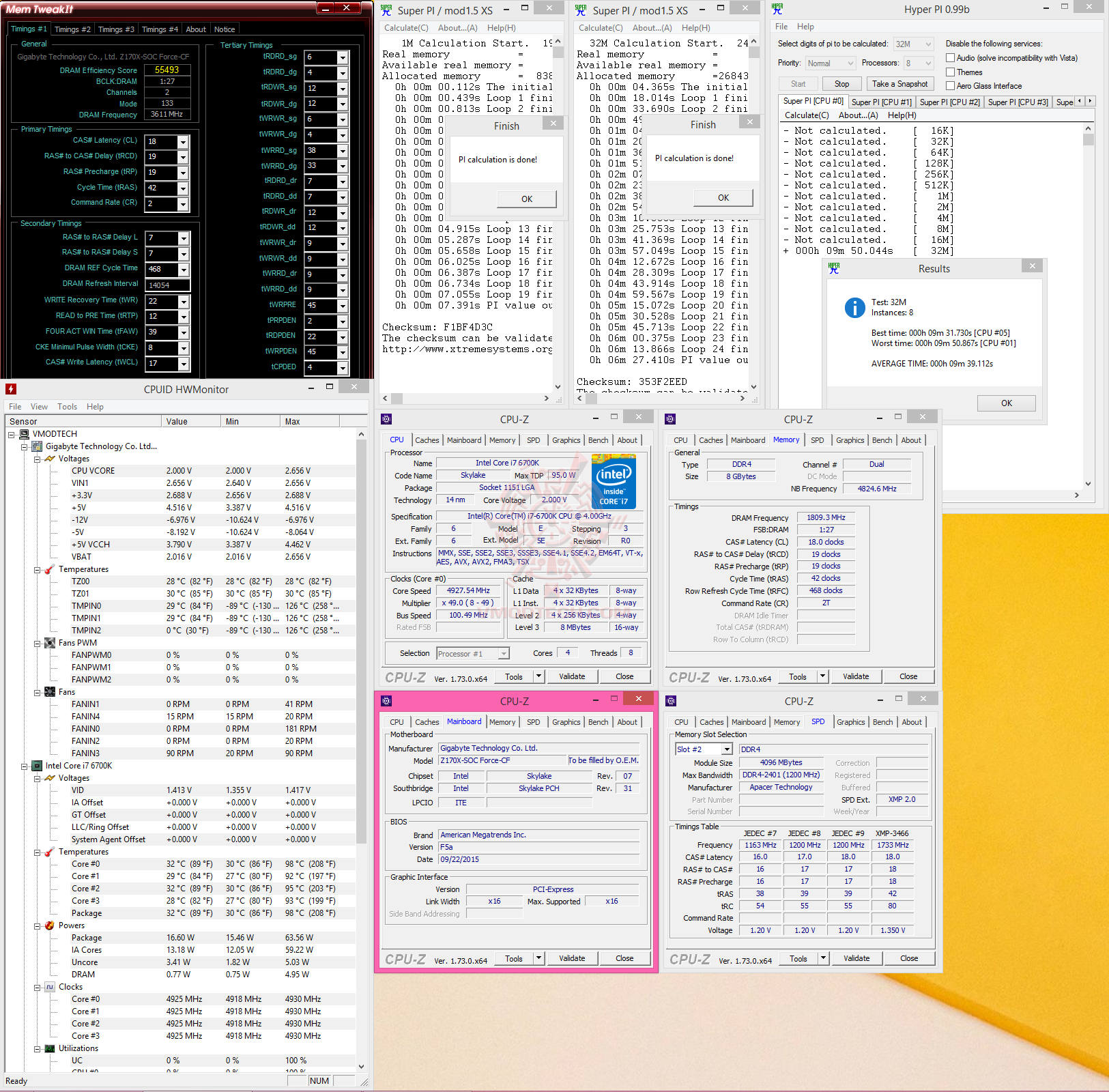The image size is (1109, 1092).
Task: Click the Fans PWM category icon
Action: [50, 643]
